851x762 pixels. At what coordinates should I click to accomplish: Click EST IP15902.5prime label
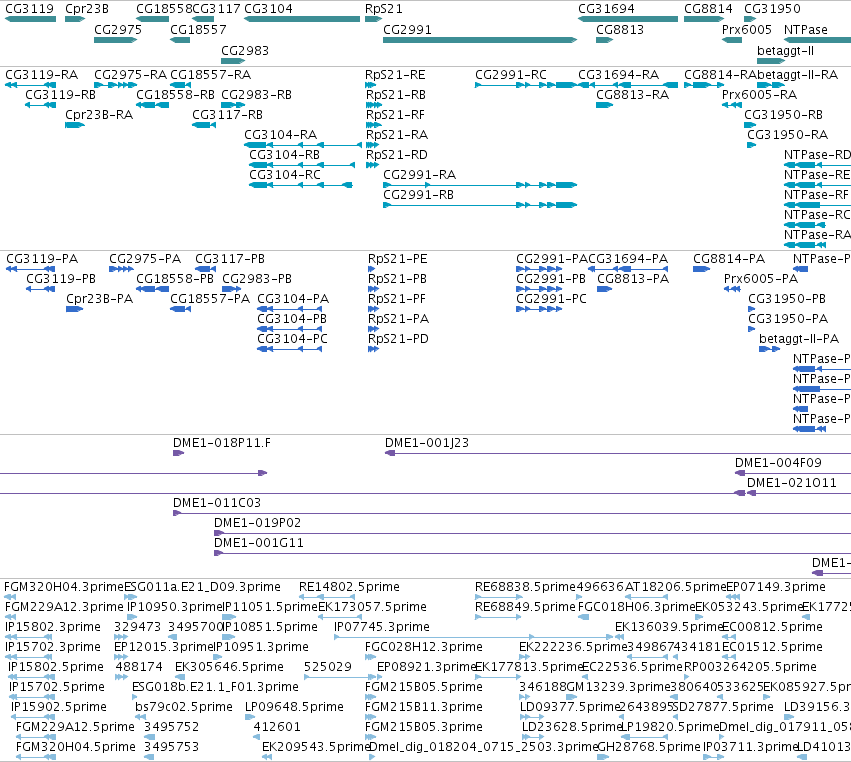pyautogui.click(x=59, y=707)
